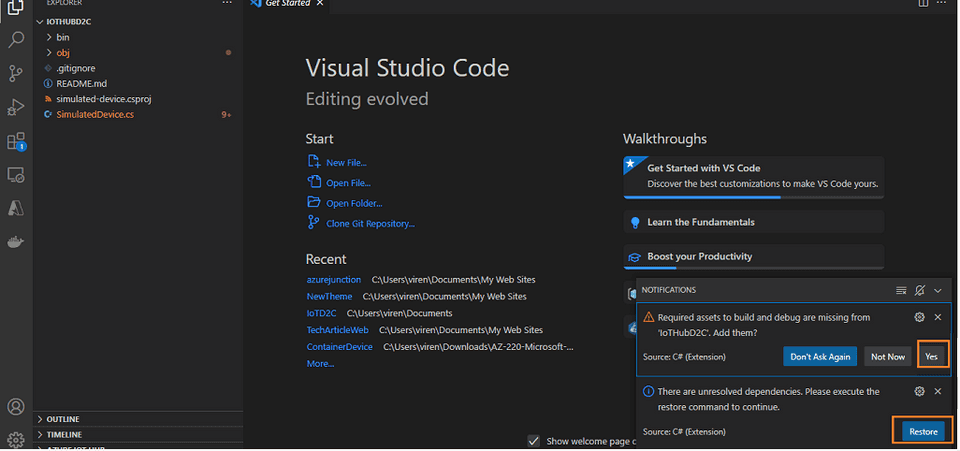
Task: Open the Manage gear menu
Action: click(x=16, y=439)
